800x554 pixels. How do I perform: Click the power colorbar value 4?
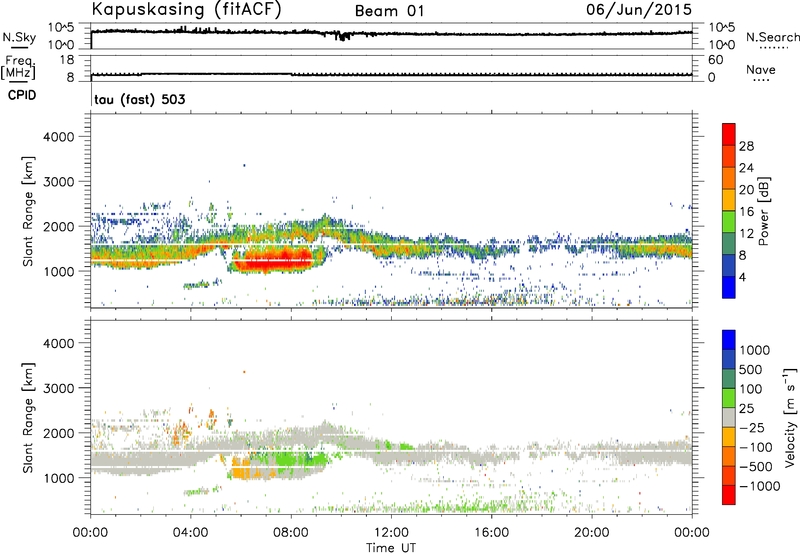tap(743, 278)
